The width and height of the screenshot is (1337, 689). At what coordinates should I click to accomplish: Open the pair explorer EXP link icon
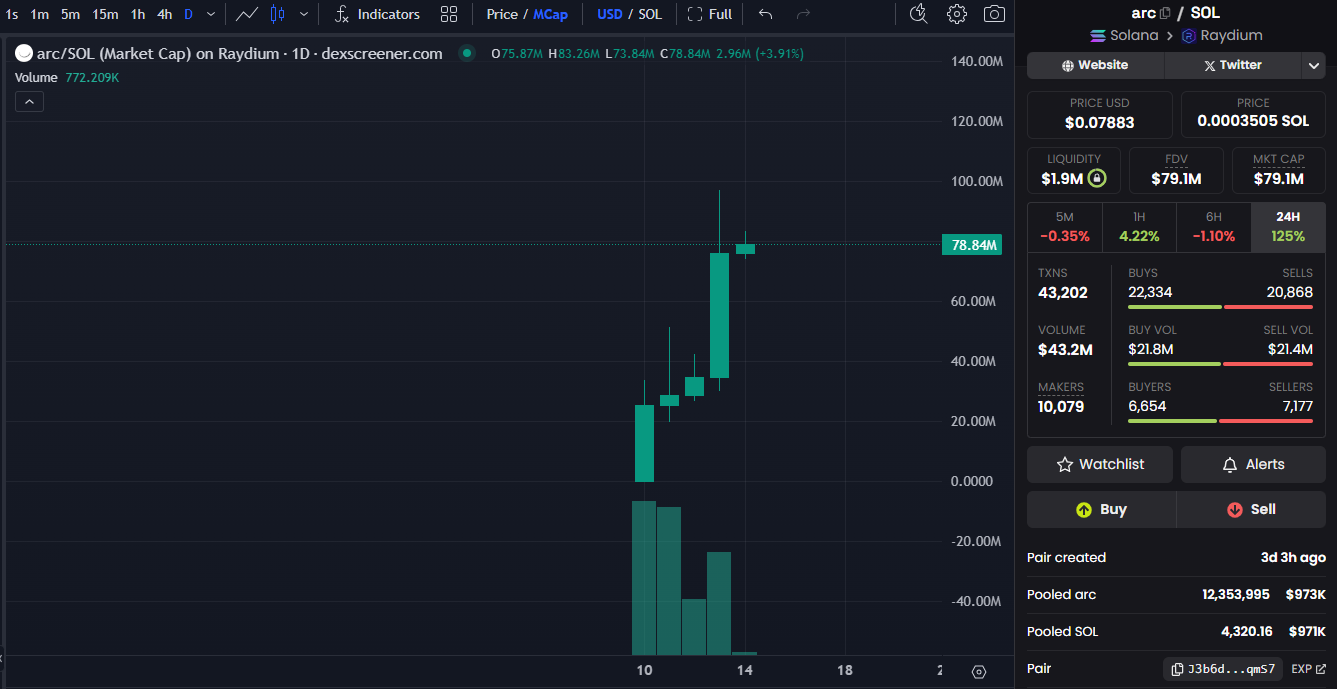[1320, 669]
